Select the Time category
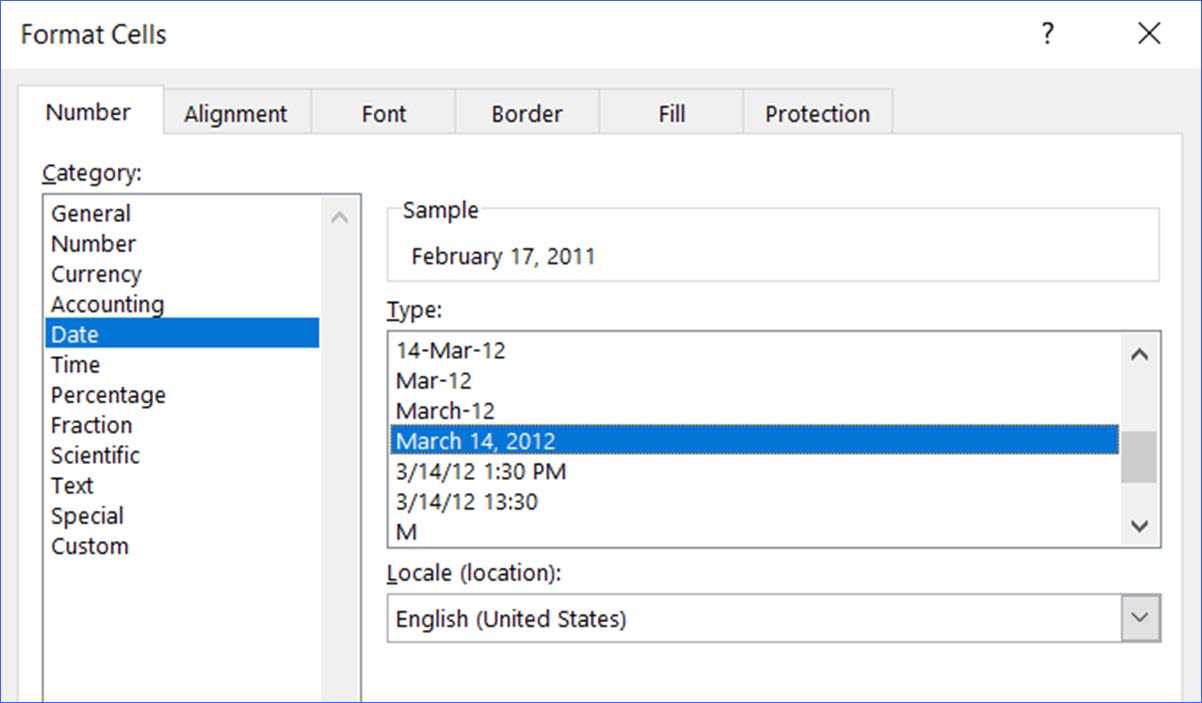This screenshot has width=1202, height=703. (x=75, y=364)
